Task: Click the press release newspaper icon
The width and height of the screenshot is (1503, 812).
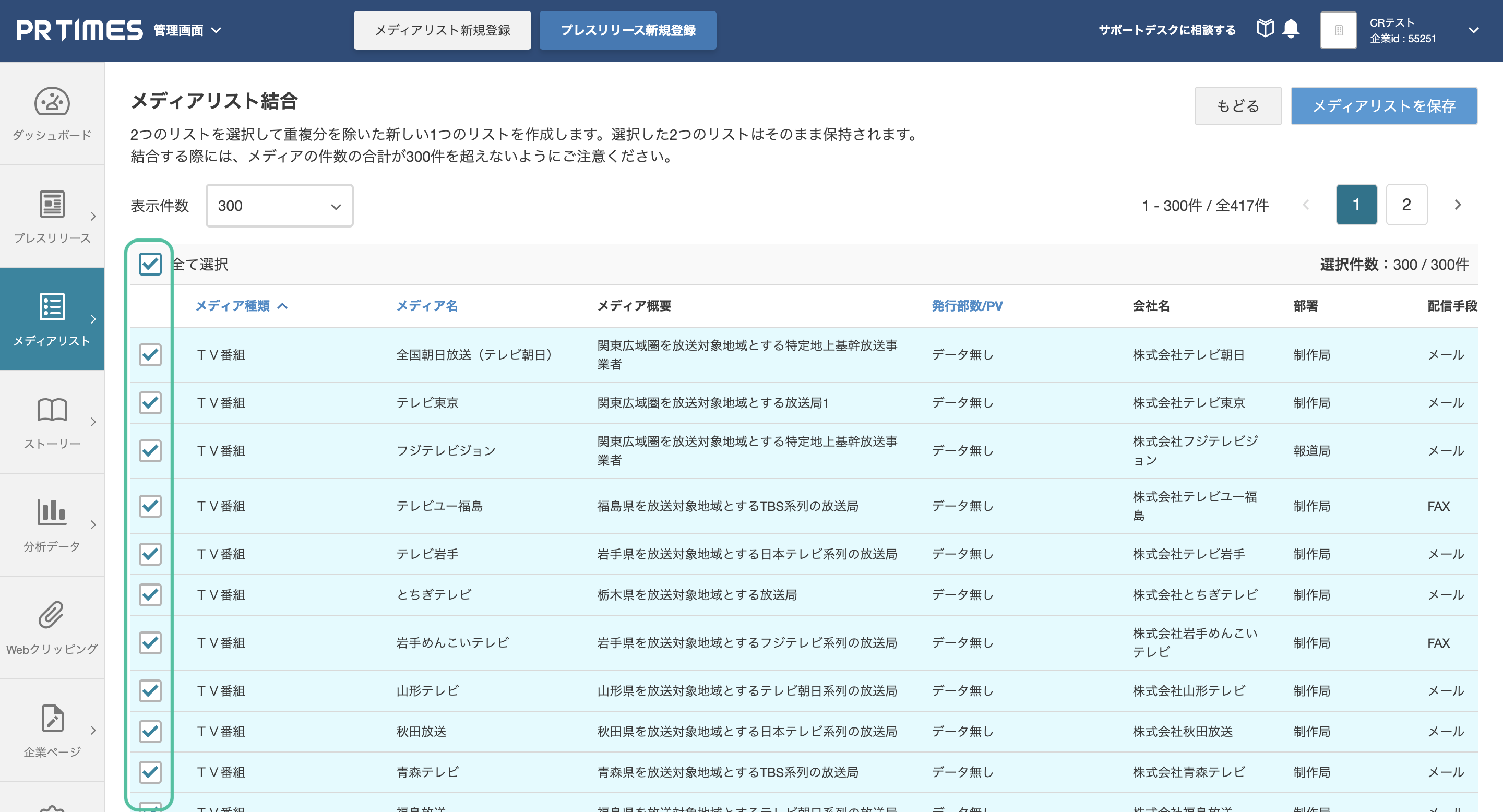Action: coord(52,204)
